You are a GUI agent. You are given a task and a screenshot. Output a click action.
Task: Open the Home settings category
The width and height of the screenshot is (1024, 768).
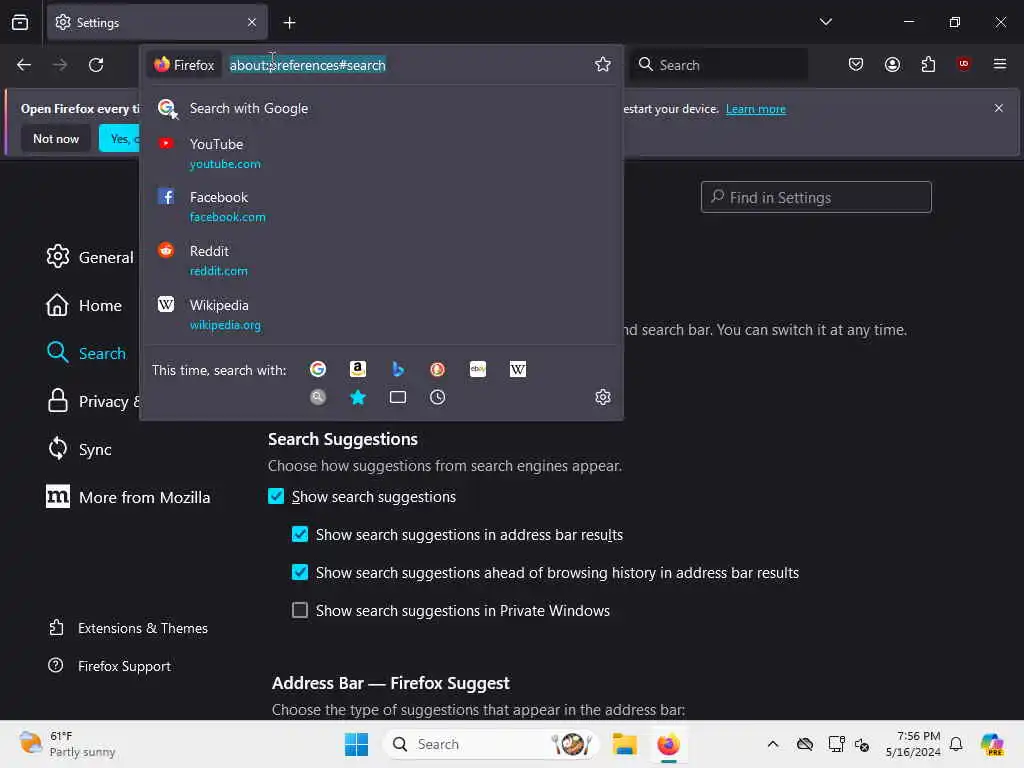coord(84,305)
